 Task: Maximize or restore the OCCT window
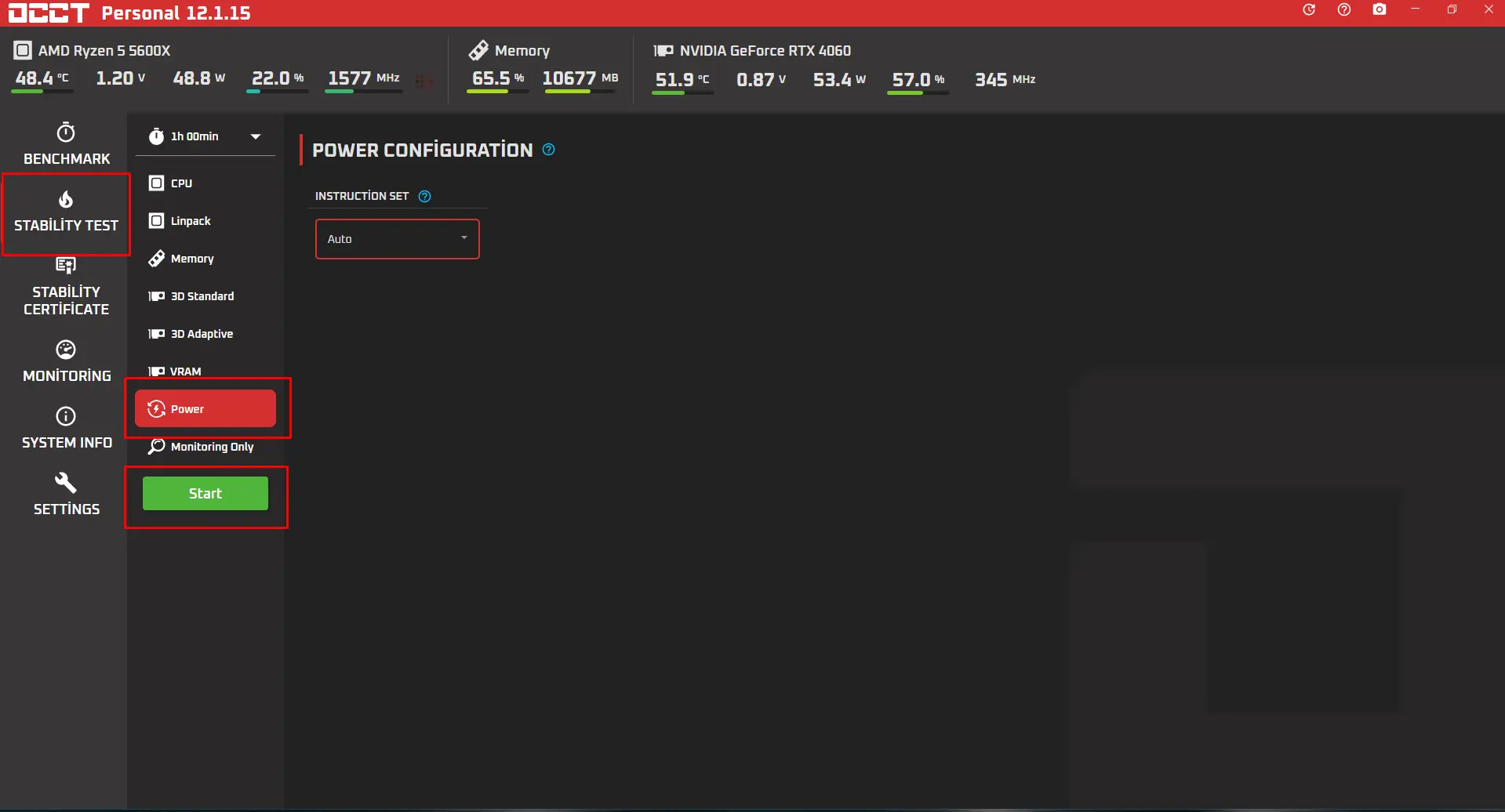[x=1452, y=10]
